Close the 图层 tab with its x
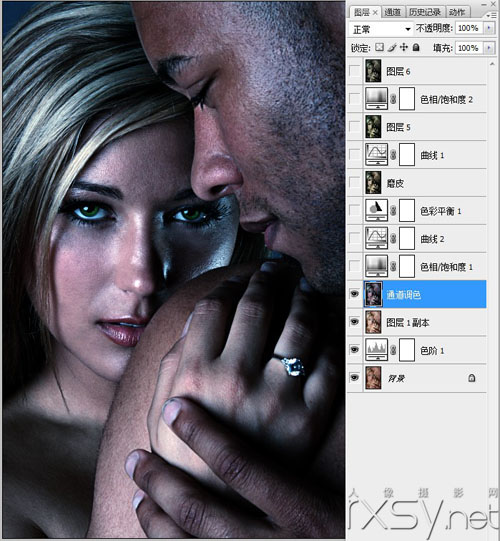The image size is (500, 541). coord(375,13)
